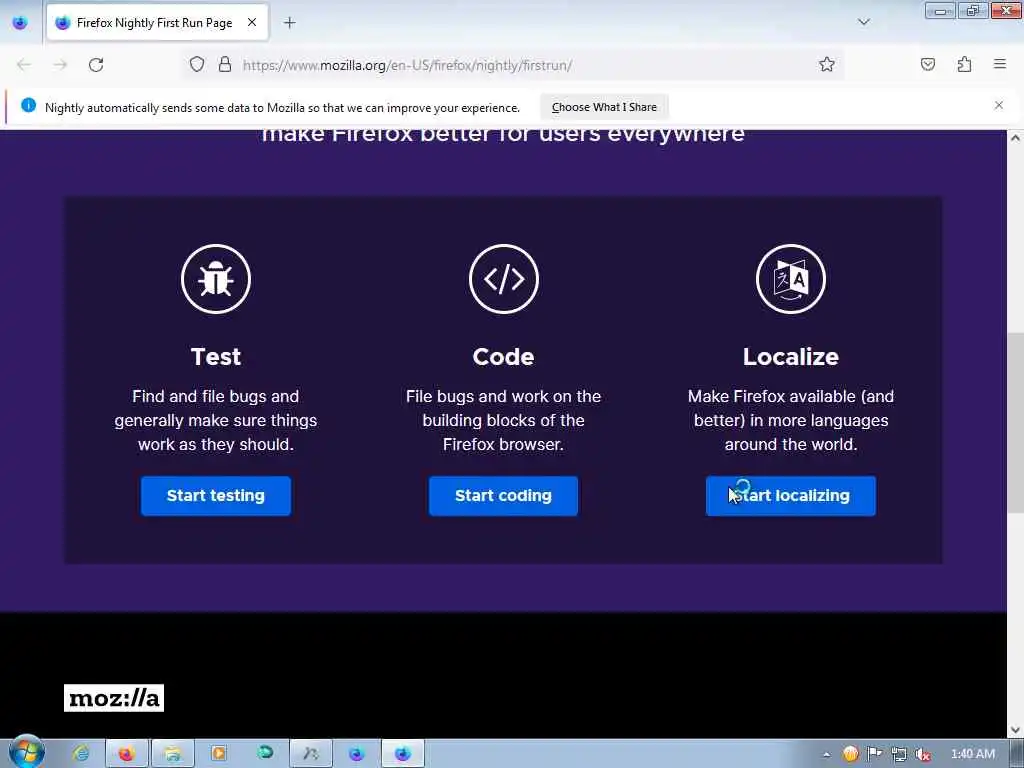Open the Windows Start menu
This screenshot has width=1024, height=768.
[x=26, y=752]
